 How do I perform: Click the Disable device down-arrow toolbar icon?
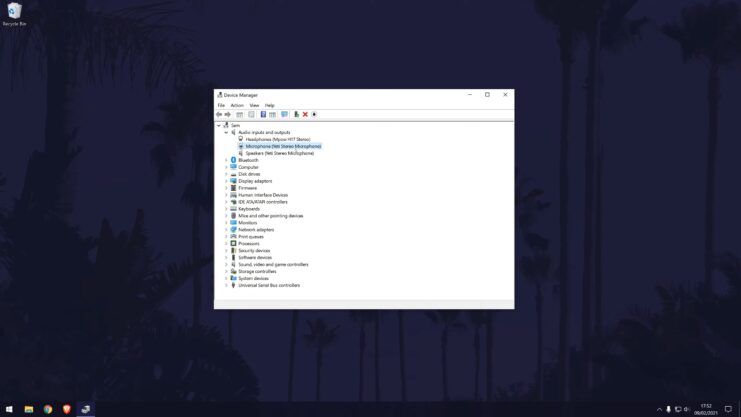pos(314,114)
